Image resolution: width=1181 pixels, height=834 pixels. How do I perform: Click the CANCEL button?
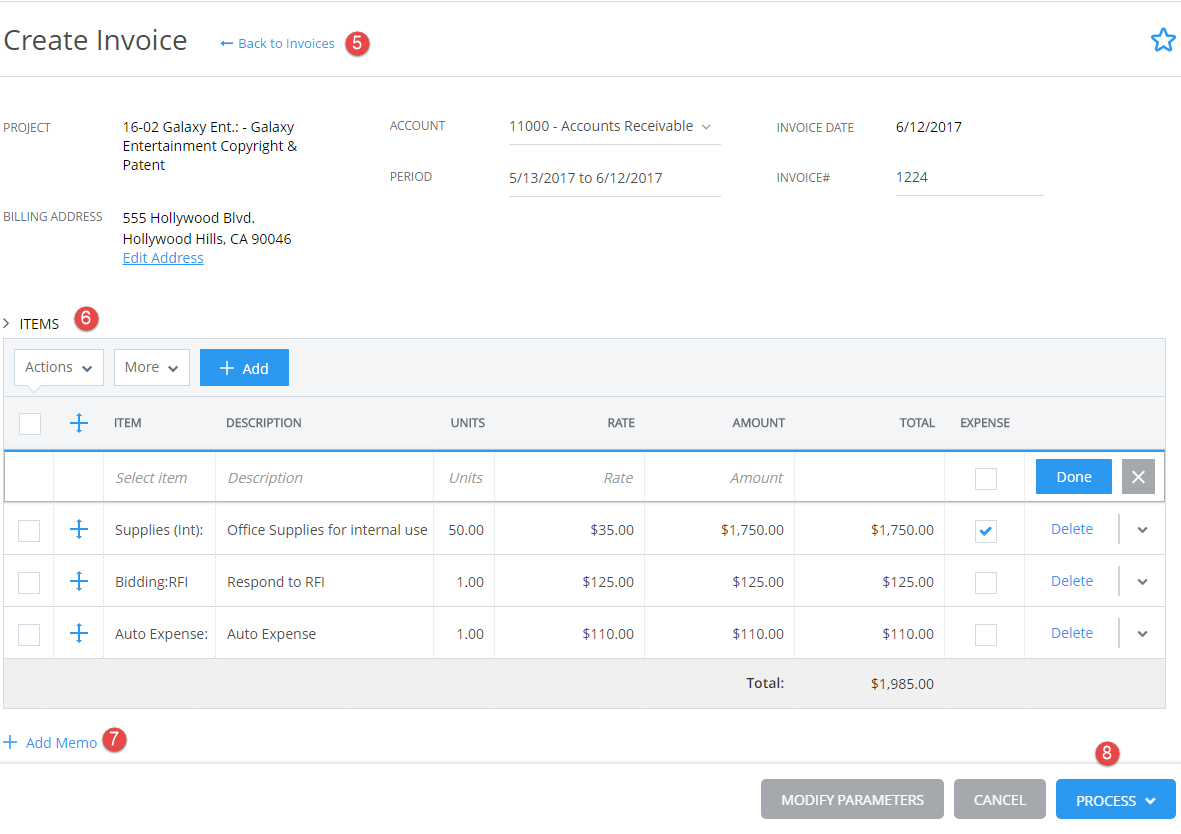(999, 799)
